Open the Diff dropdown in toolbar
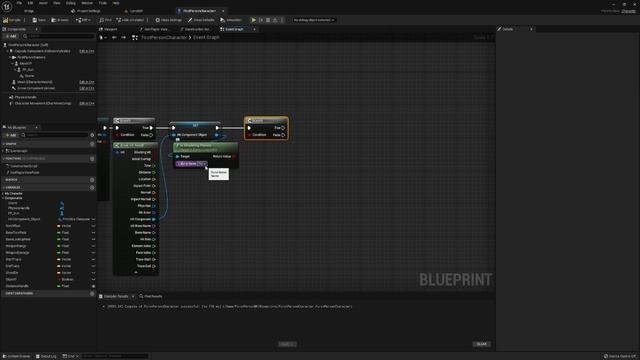The height and width of the screenshot is (360, 640). (83, 20)
